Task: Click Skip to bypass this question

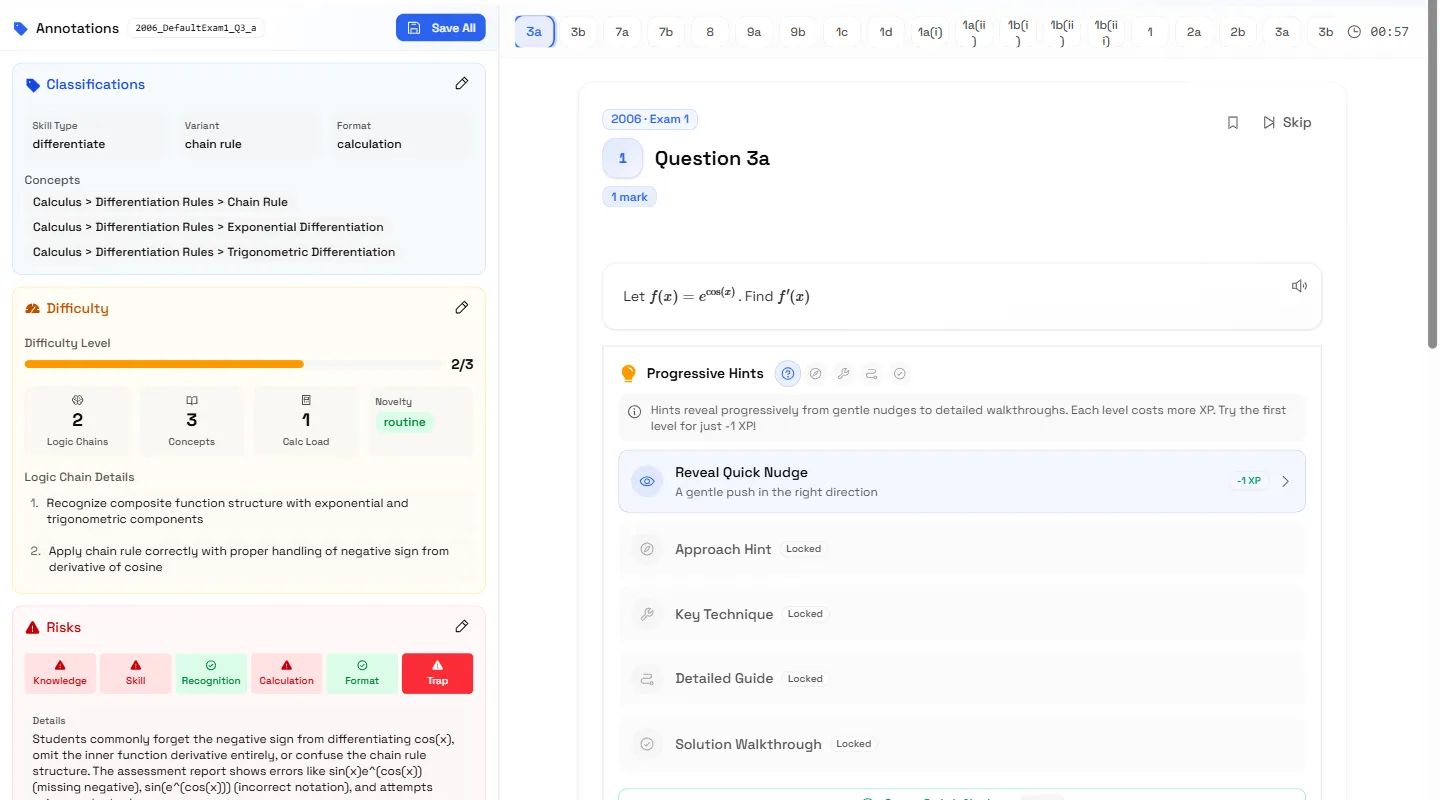Action: click(1288, 122)
